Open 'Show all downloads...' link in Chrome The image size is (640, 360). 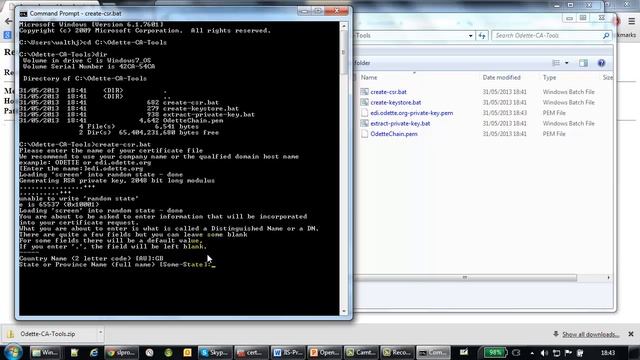[x=590, y=334]
